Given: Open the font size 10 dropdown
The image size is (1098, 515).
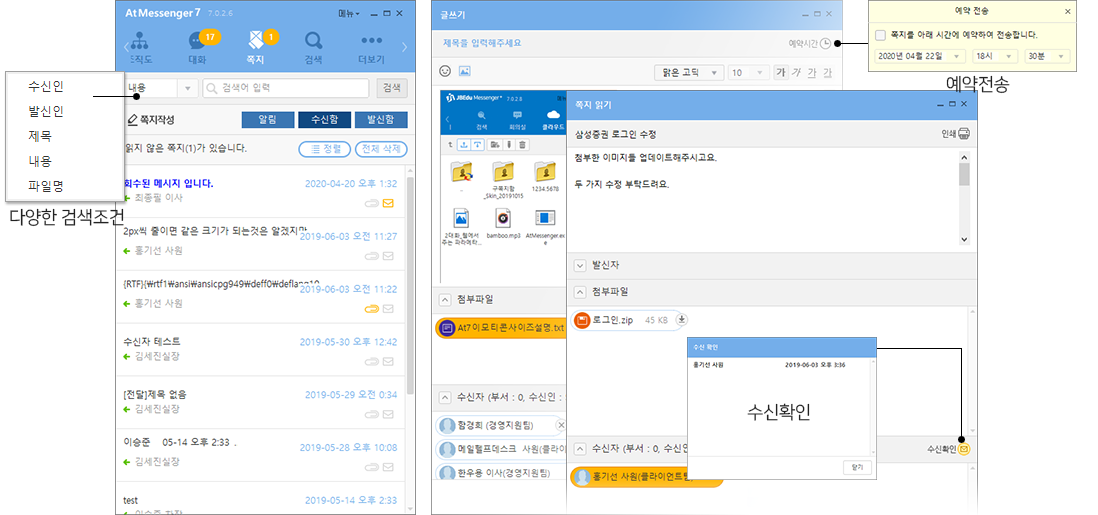Looking at the screenshot, I should coord(748,72).
